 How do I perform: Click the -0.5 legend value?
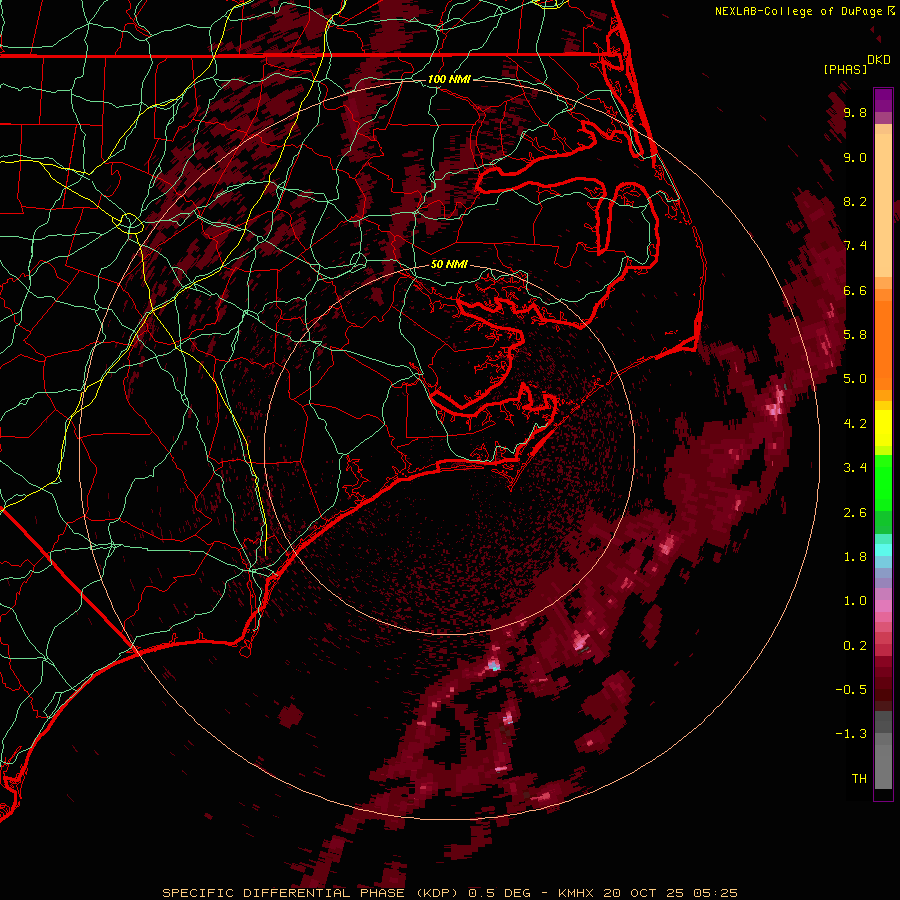coord(851,690)
